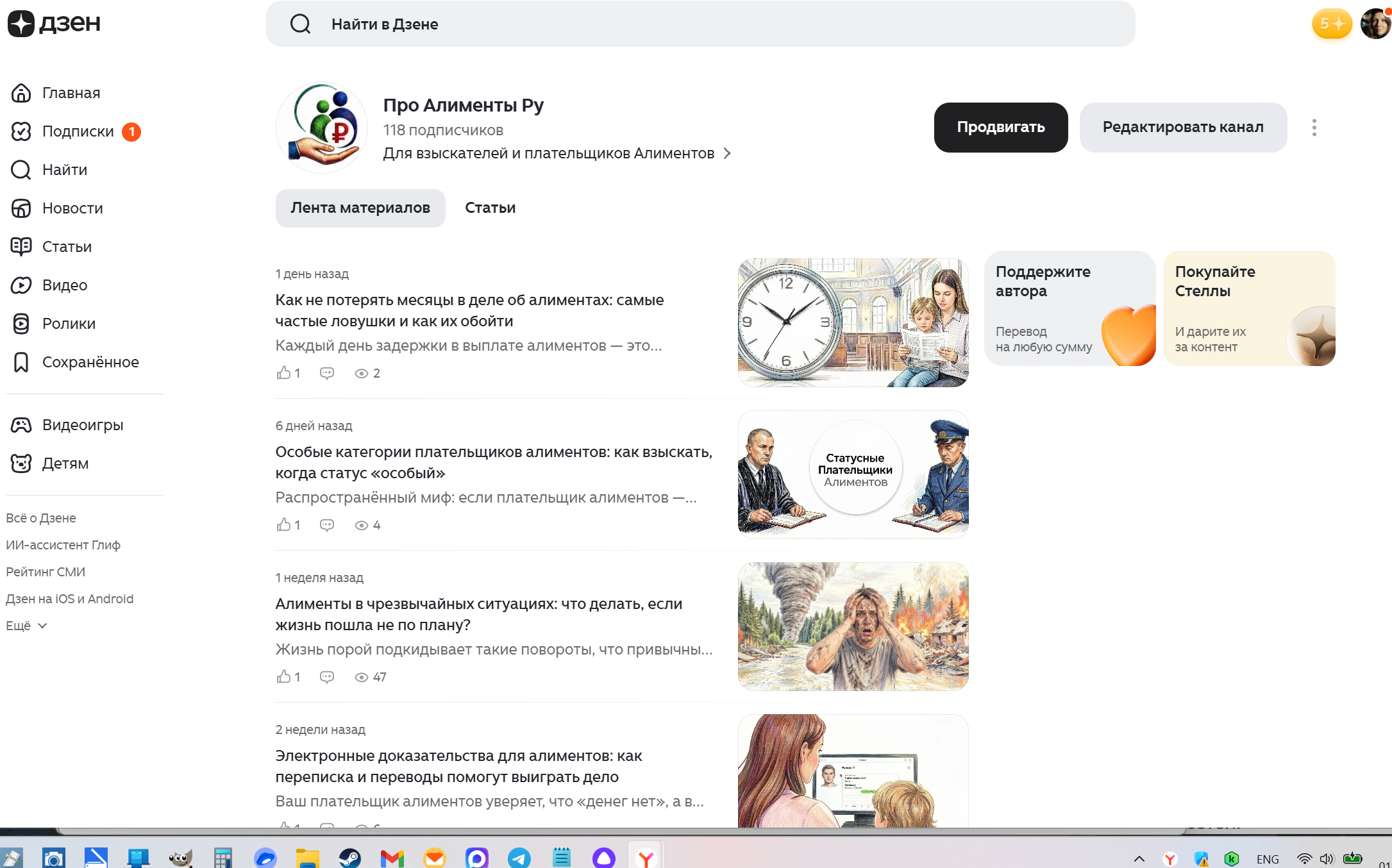Click the Редактировать канал button
This screenshot has width=1392, height=868.
click(x=1183, y=128)
